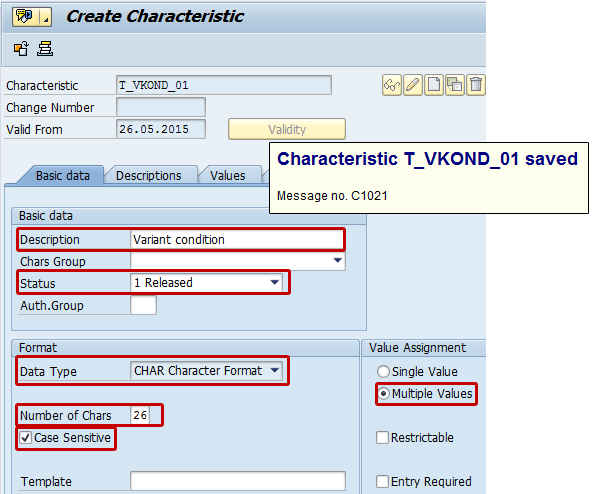Switch to the Values tab
This screenshot has height=494, width=600.
[228, 176]
